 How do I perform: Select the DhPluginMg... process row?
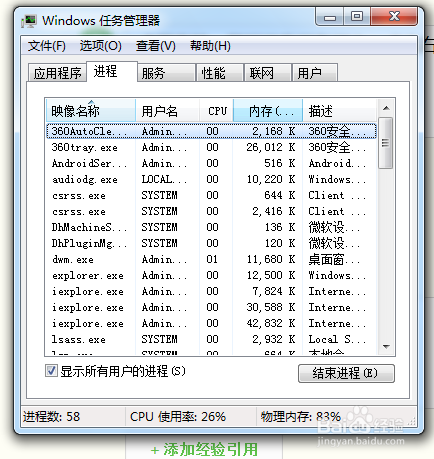point(211,243)
